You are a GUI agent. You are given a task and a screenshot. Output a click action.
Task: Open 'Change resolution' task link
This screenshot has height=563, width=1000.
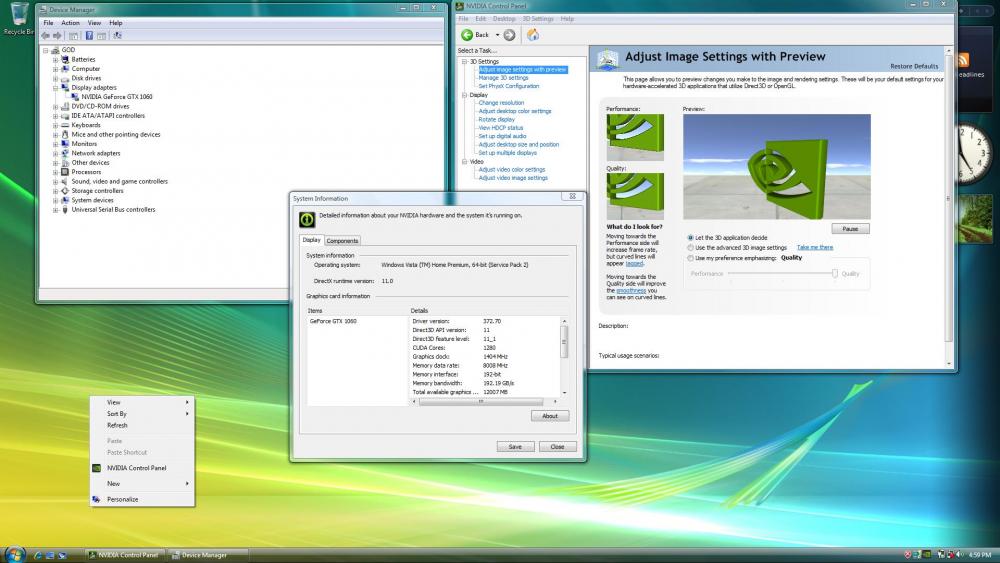point(501,103)
